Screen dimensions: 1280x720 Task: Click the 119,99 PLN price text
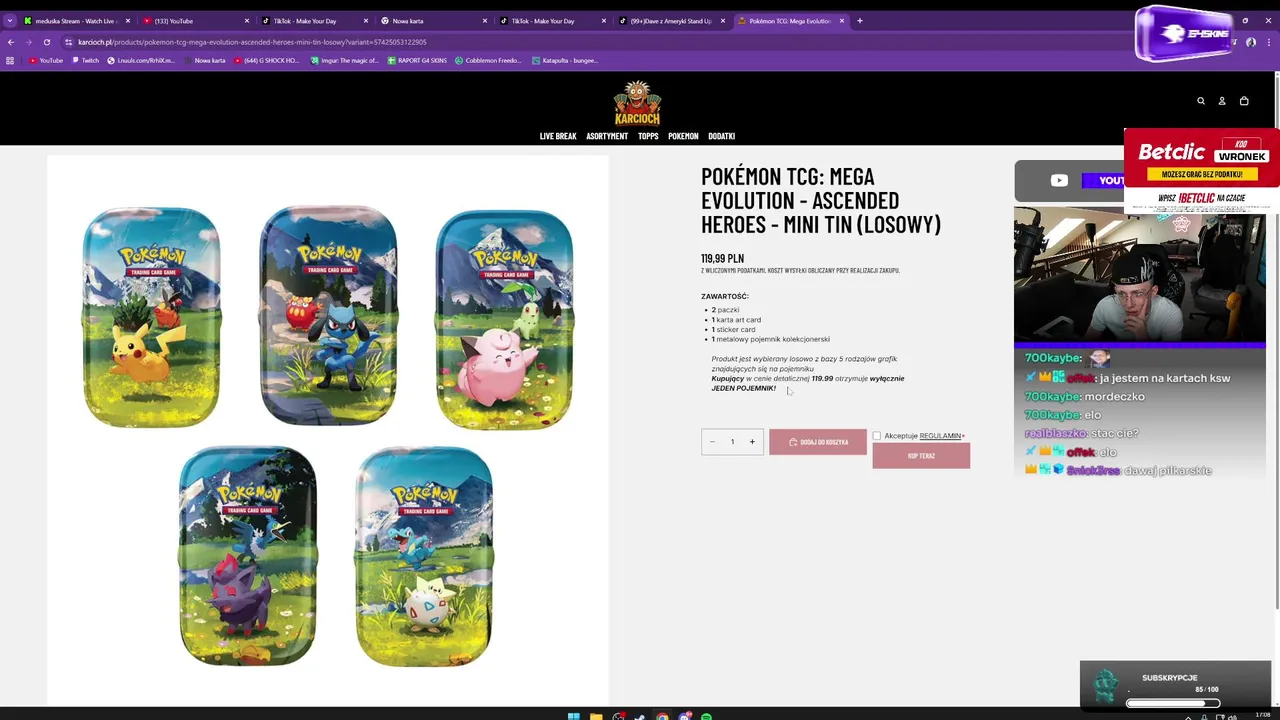(722, 258)
